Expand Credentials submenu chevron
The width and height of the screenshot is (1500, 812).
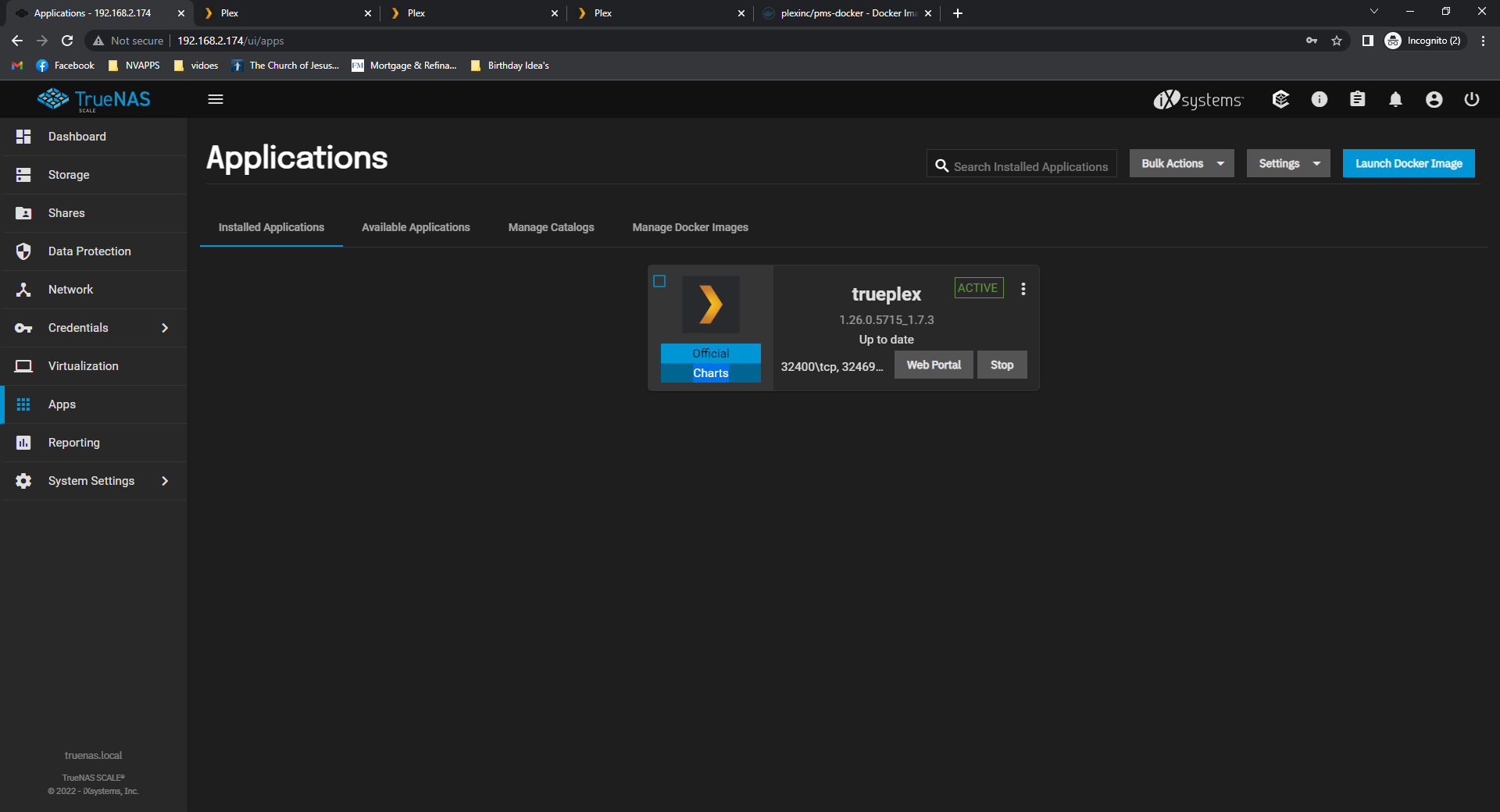pyautogui.click(x=165, y=328)
